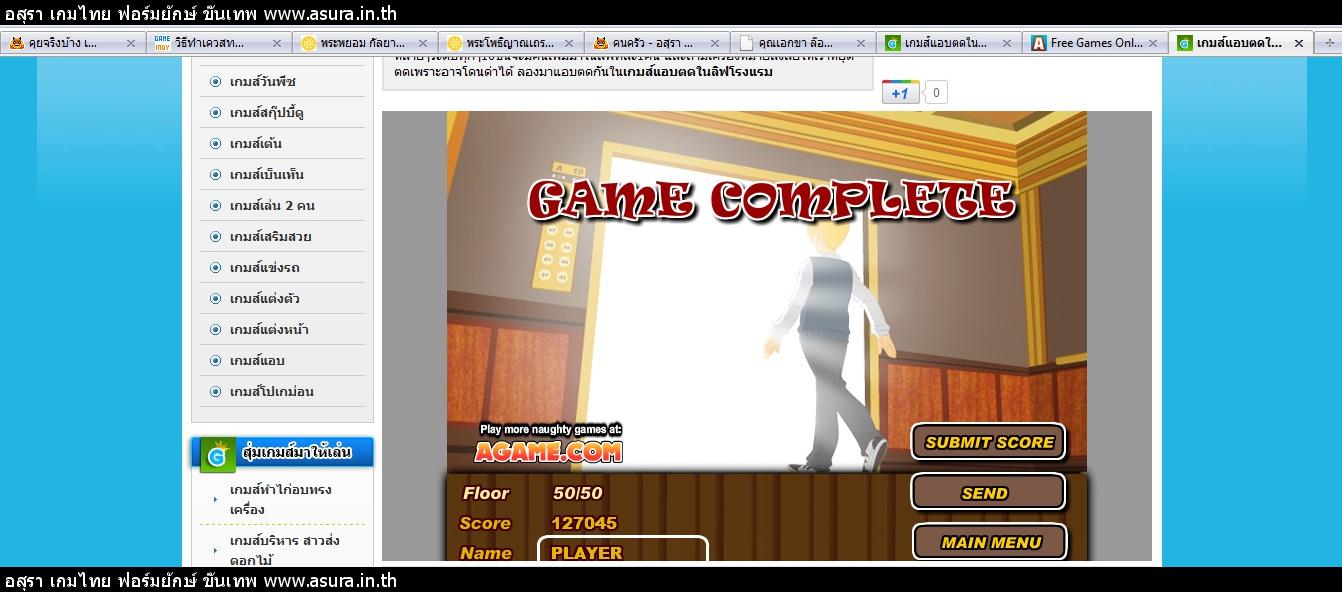Close the คุยจริงบ้าง tab

[131, 43]
